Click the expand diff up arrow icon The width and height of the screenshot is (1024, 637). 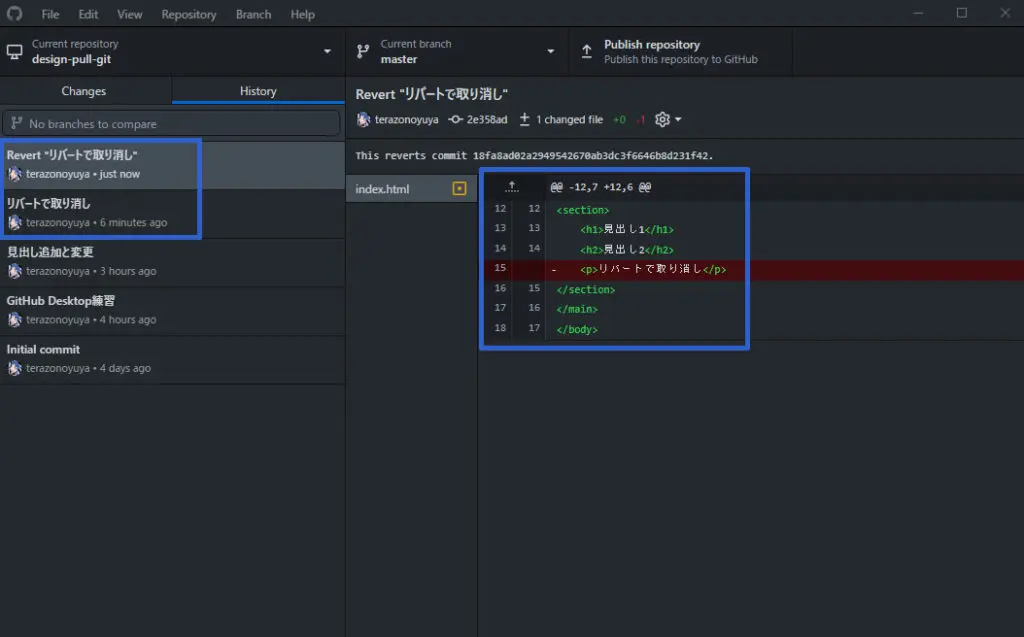(x=512, y=187)
